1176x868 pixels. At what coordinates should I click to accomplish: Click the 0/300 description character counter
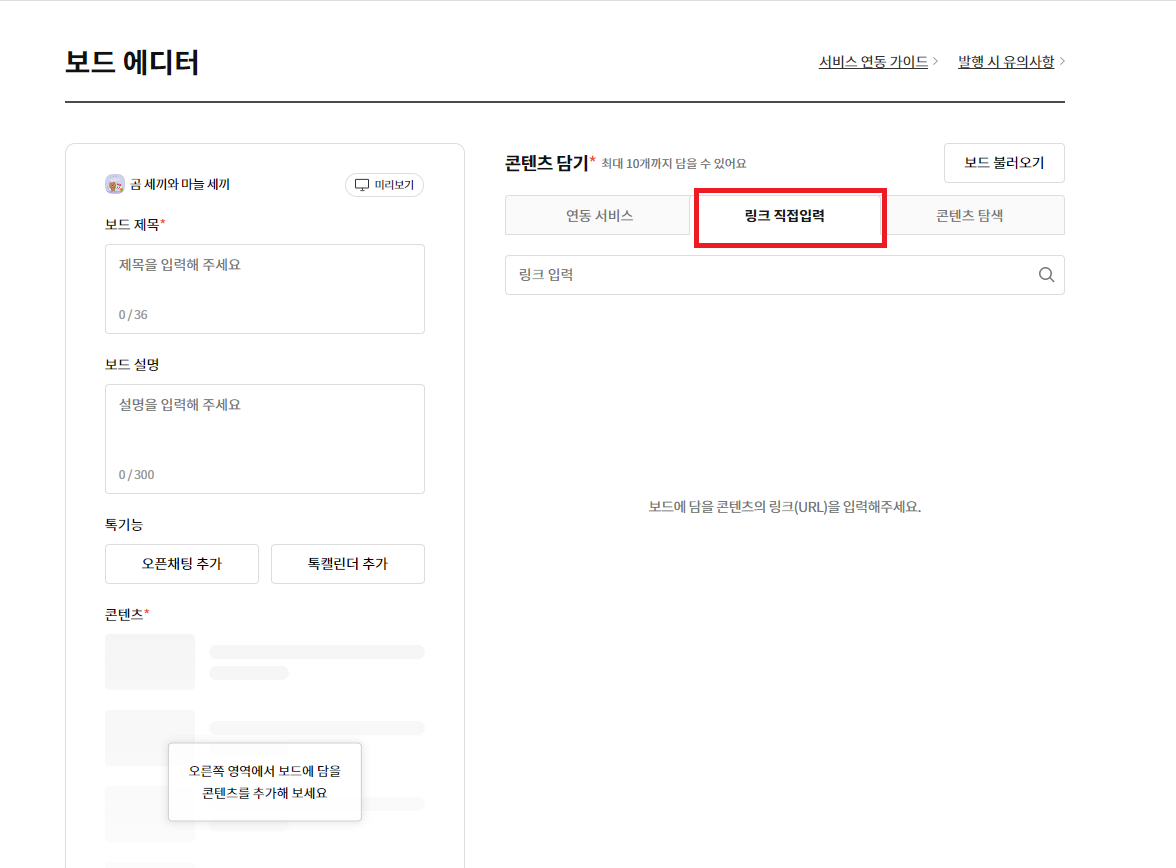tap(136, 475)
